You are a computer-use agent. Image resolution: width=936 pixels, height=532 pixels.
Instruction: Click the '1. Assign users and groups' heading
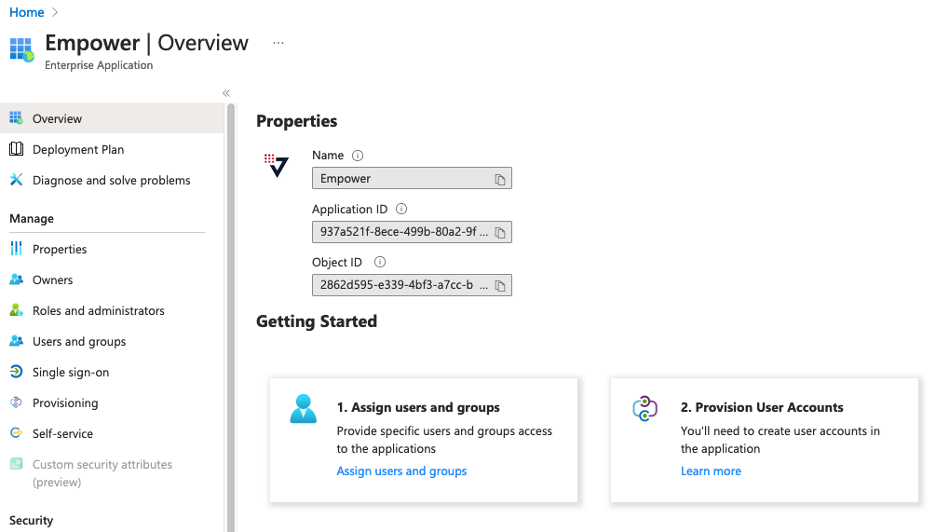coord(418,407)
